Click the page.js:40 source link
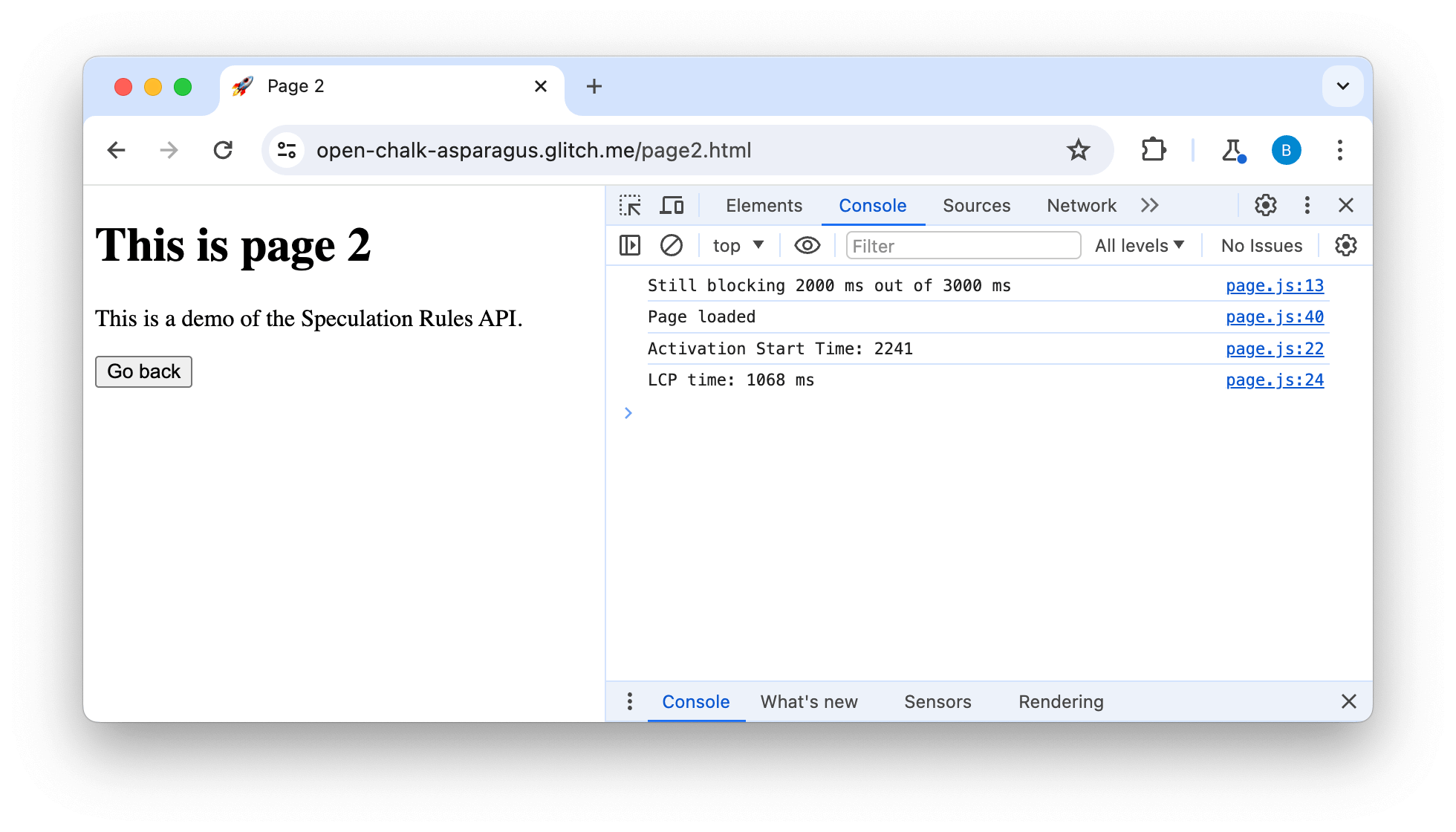1456x832 pixels. 1275,317
